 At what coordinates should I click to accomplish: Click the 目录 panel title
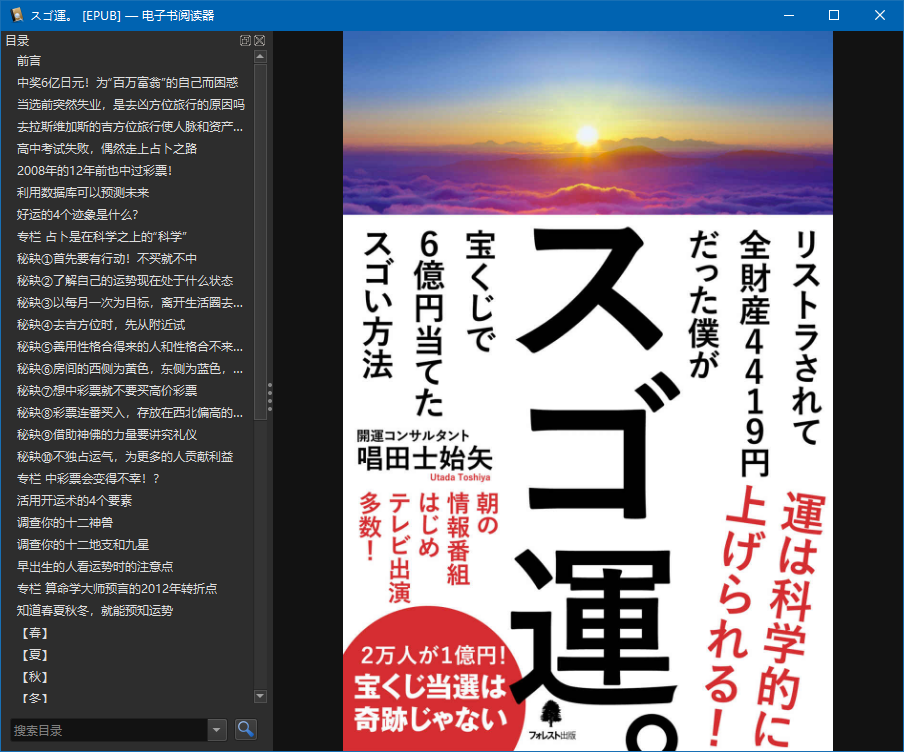click(x=17, y=40)
